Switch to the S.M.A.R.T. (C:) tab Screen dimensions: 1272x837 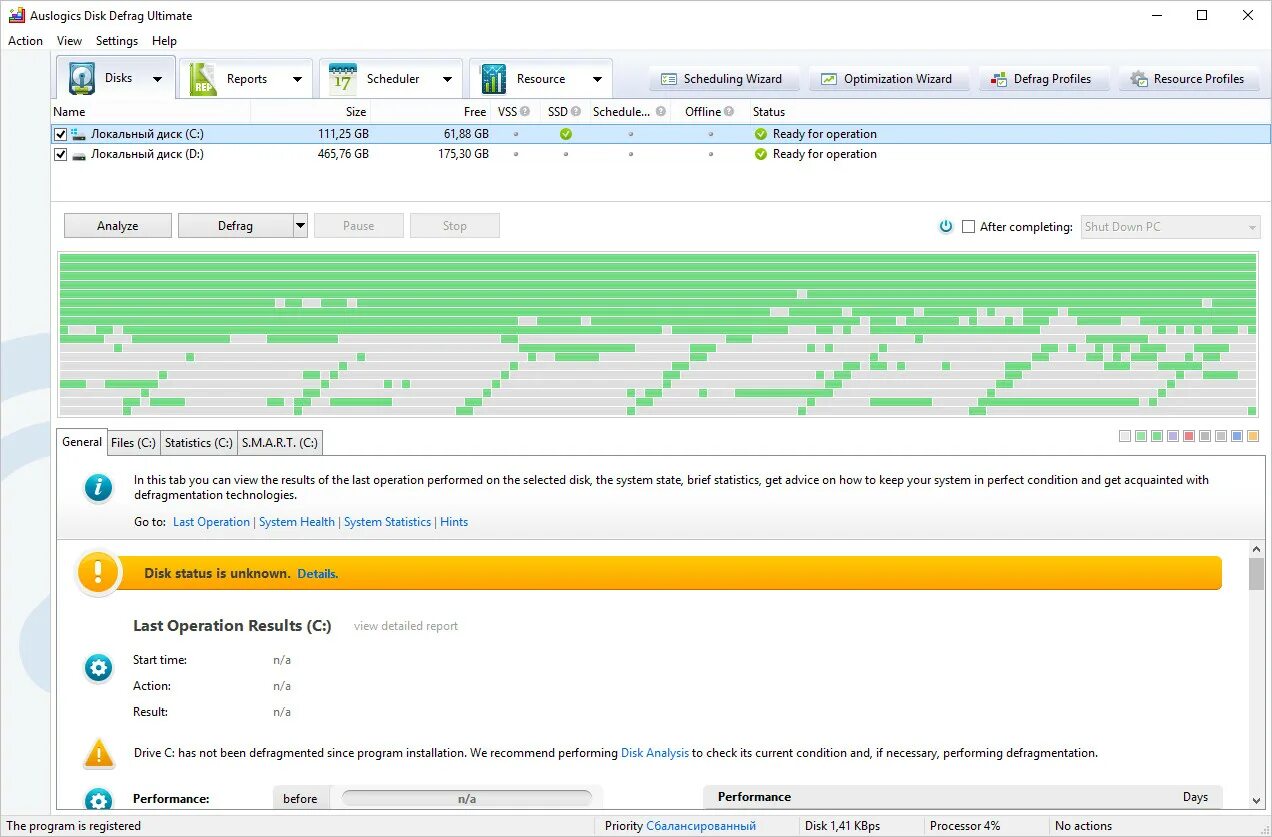point(279,442)
